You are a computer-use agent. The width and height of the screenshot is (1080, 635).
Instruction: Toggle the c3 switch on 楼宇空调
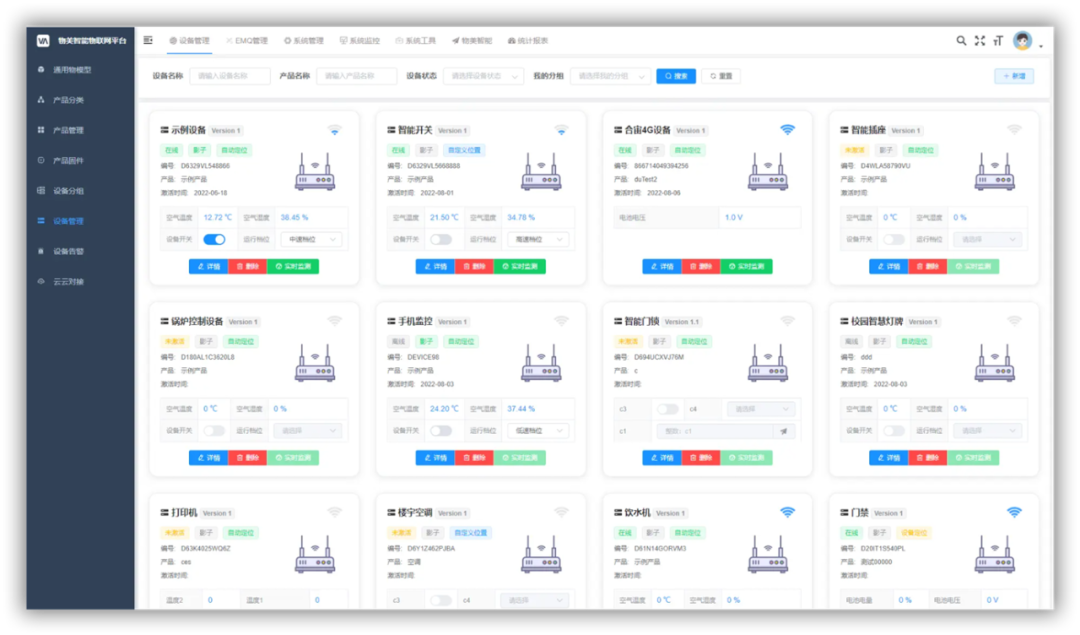(x=441, y=601)
